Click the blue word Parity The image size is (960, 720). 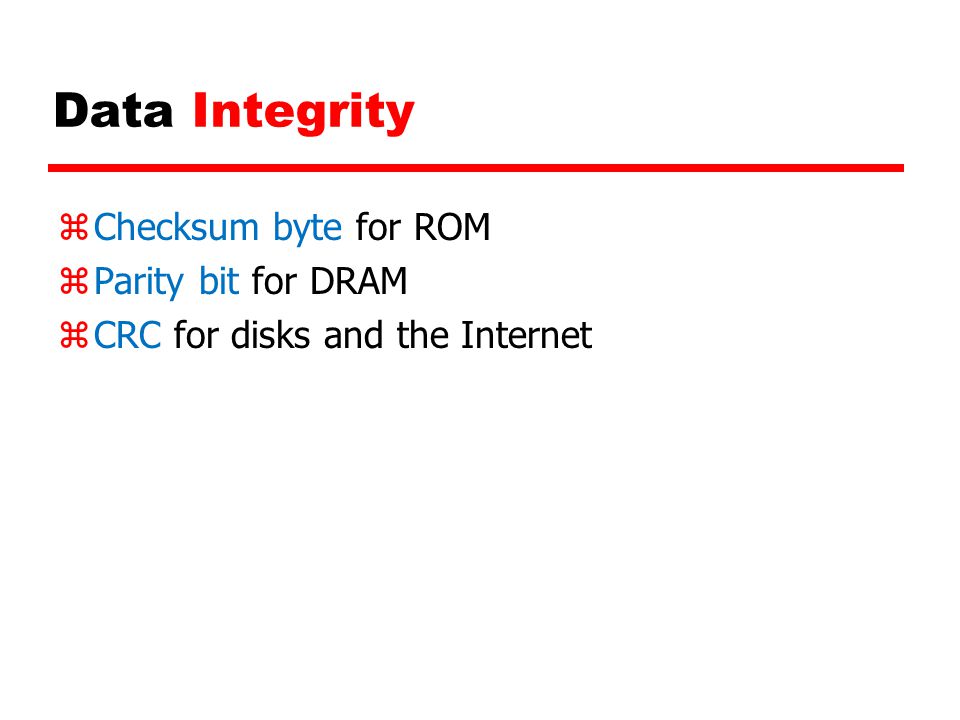click(x=139, y=283)
